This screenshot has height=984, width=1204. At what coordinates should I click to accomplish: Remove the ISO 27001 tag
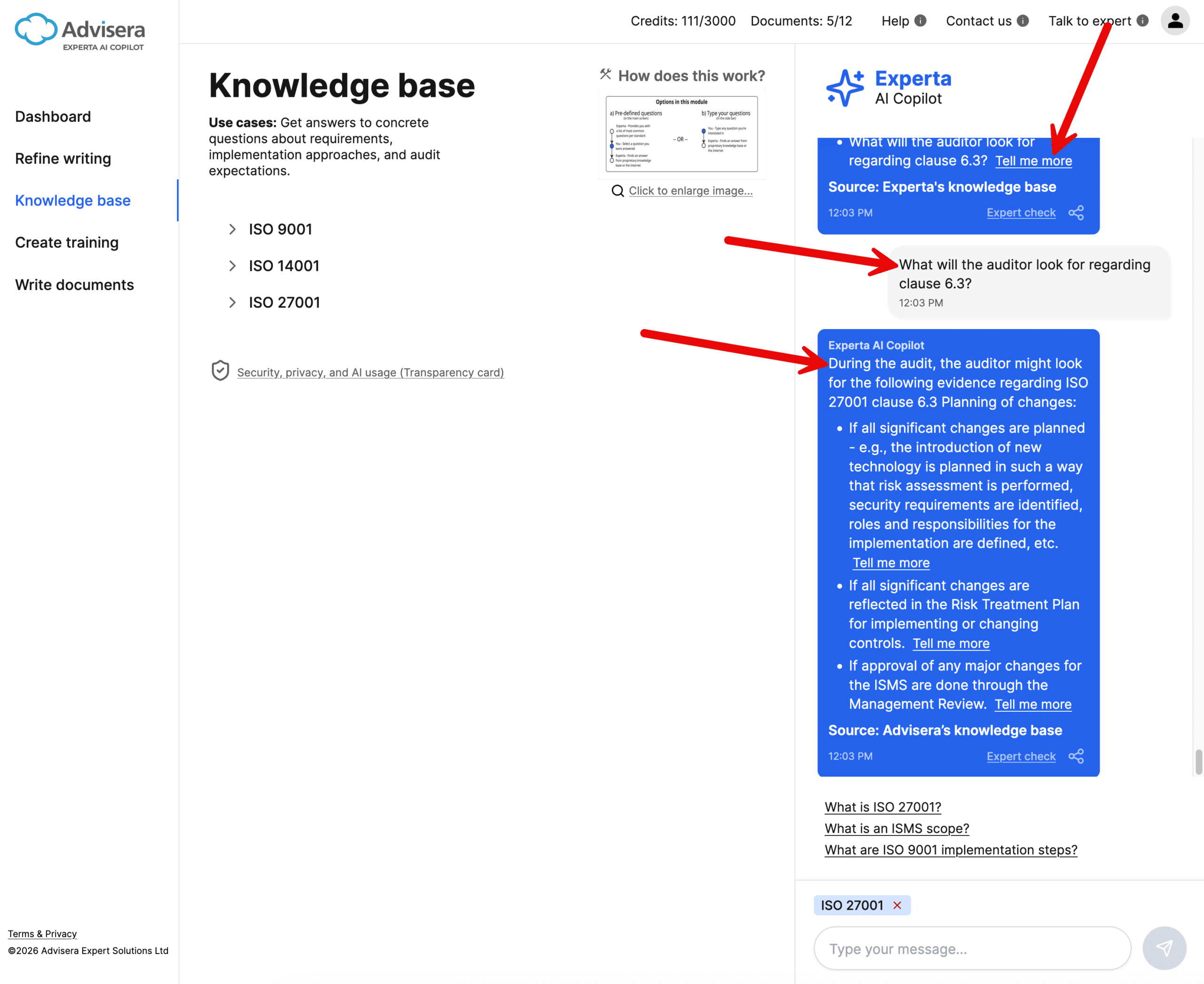click(x=898, y=905)
